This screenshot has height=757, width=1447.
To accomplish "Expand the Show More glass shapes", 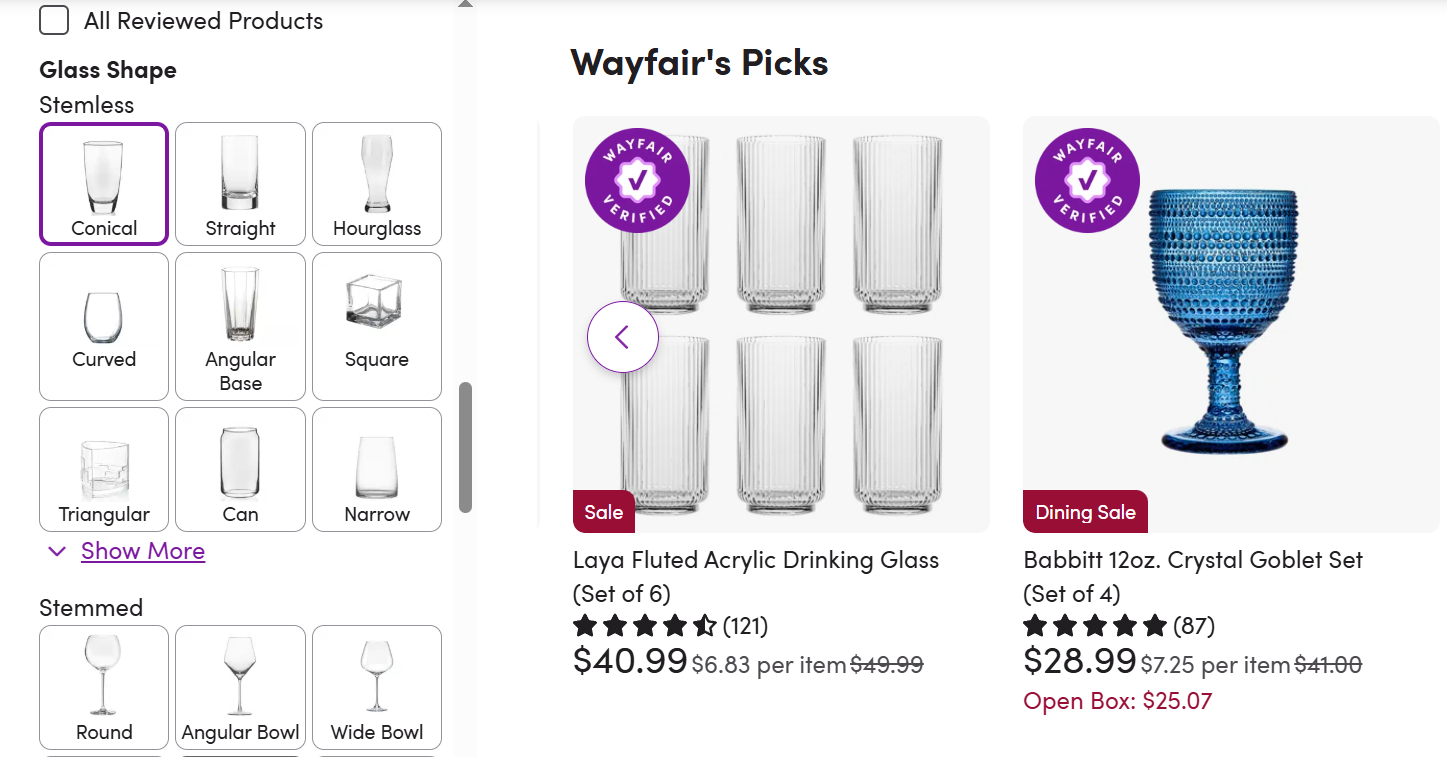I will tap(142, 551).
